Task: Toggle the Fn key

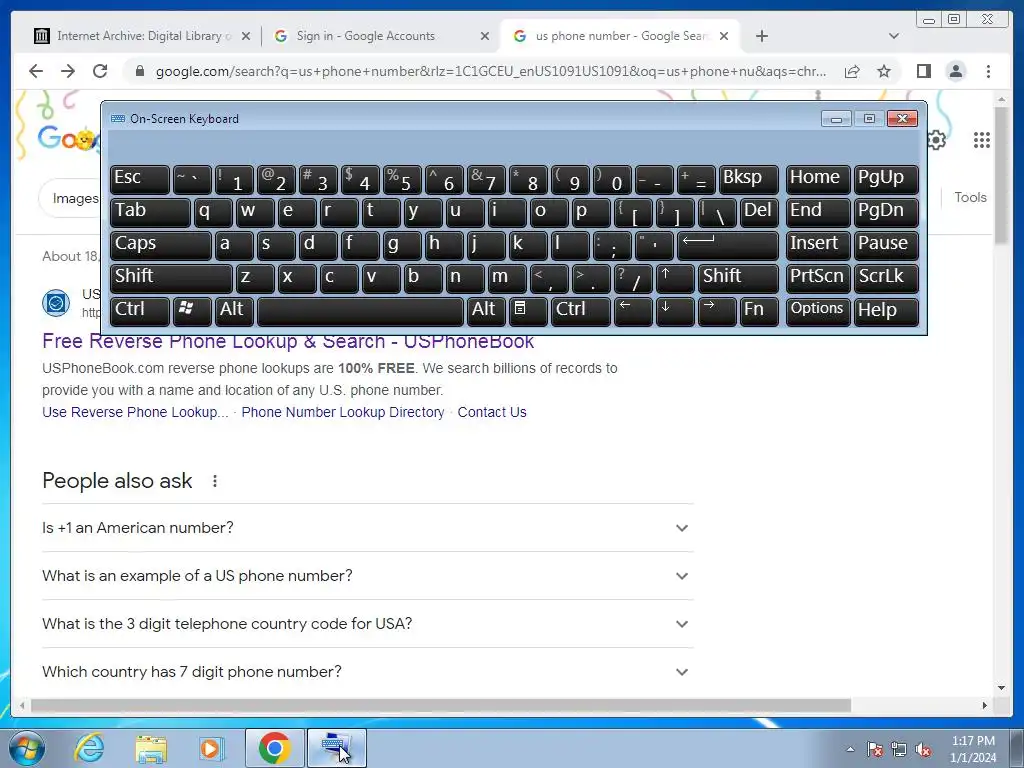Action: click(759, 311)
